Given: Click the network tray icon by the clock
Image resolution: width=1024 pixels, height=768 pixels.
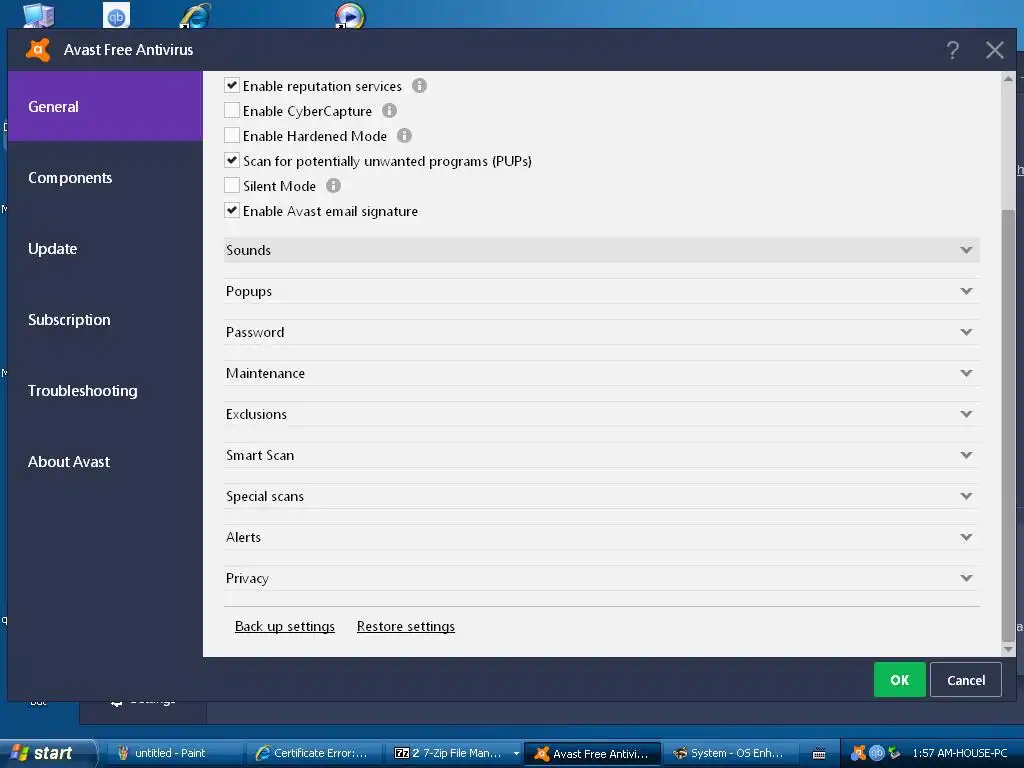Looking at the screenshot, I should 893,753.
